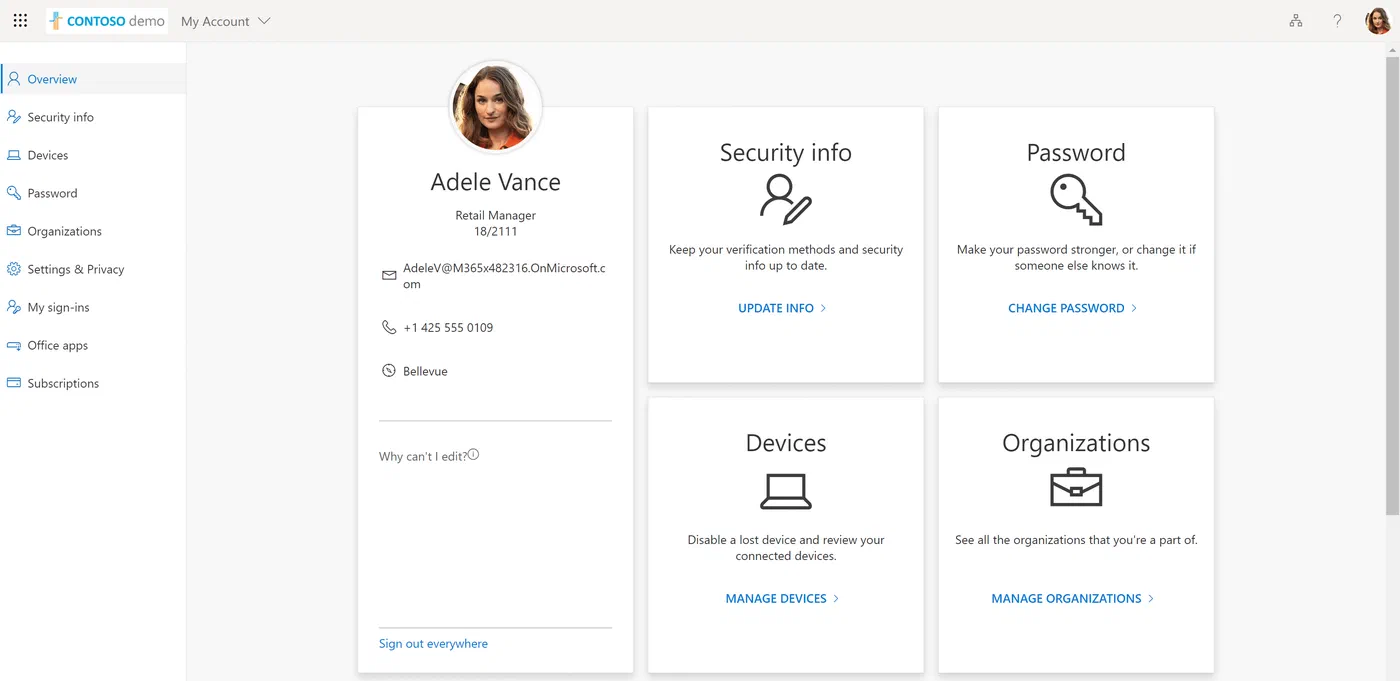Click the page vertical scrollbar
The height and width of the screenshot is (681, 1400).
coord(1392,285)
